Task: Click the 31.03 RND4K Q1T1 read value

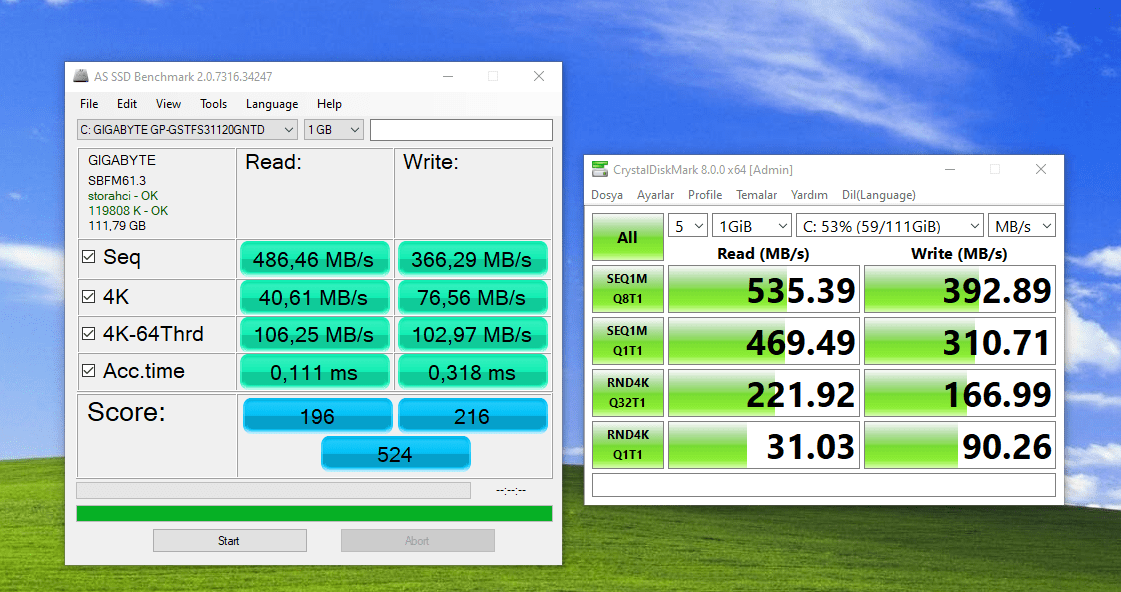Action: pyautogui.click(x=764, y=445)
